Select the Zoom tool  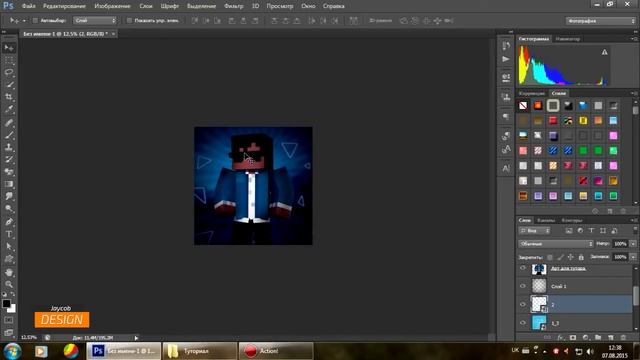tap(9, 284)
